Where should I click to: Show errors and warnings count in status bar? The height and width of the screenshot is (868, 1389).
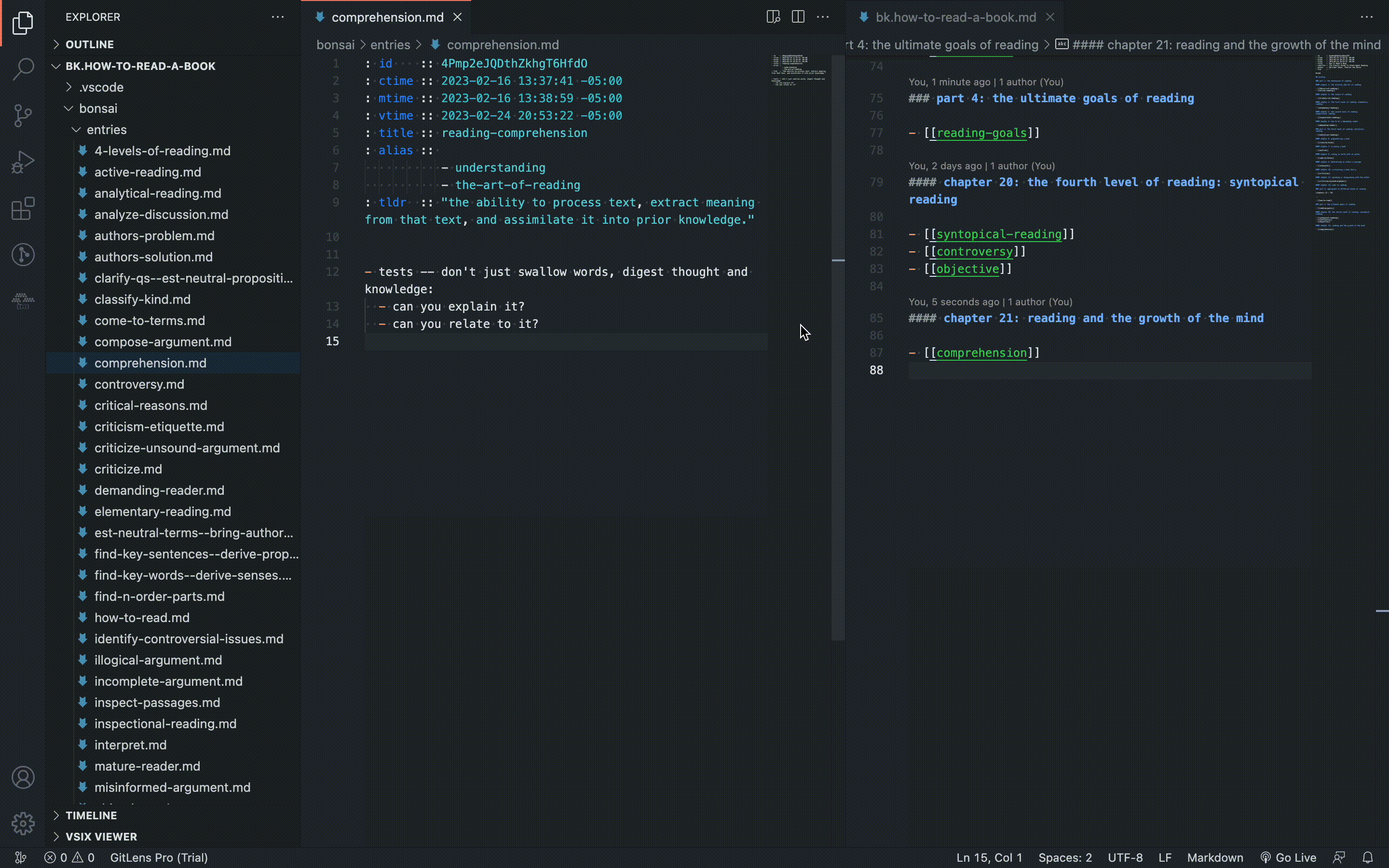(x=69, y=857)
